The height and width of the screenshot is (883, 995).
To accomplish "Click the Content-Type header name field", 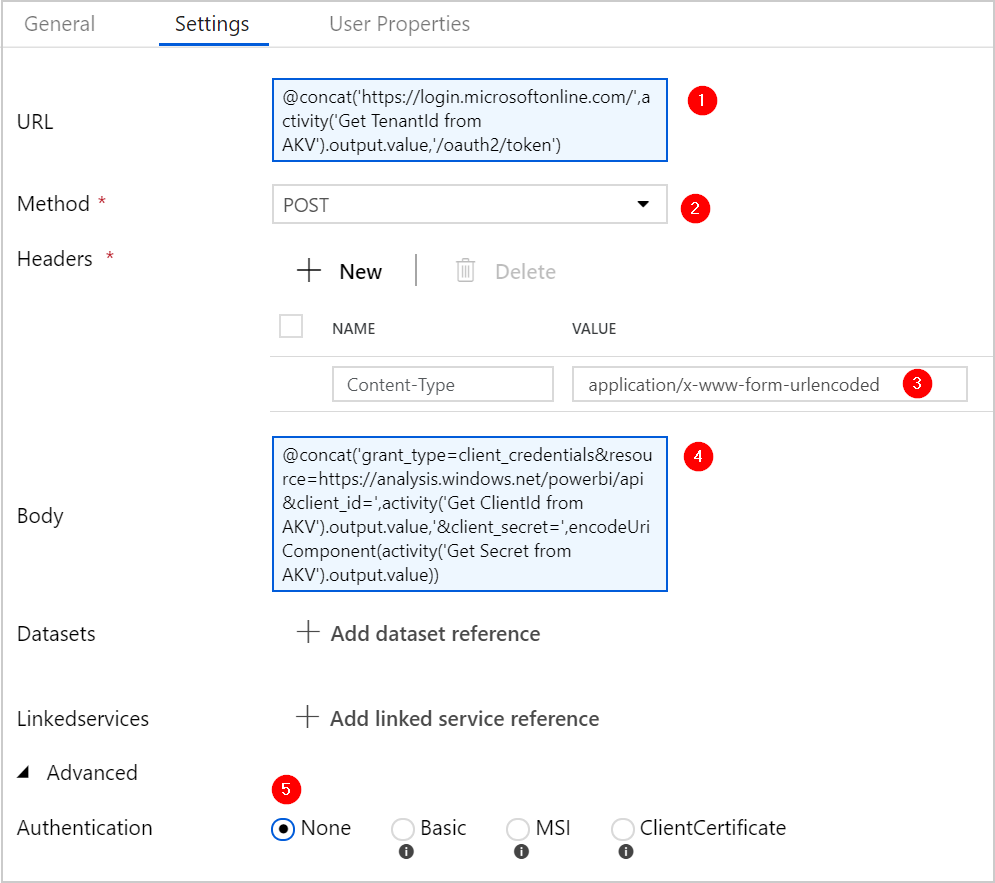I will (x=443, y=384).
